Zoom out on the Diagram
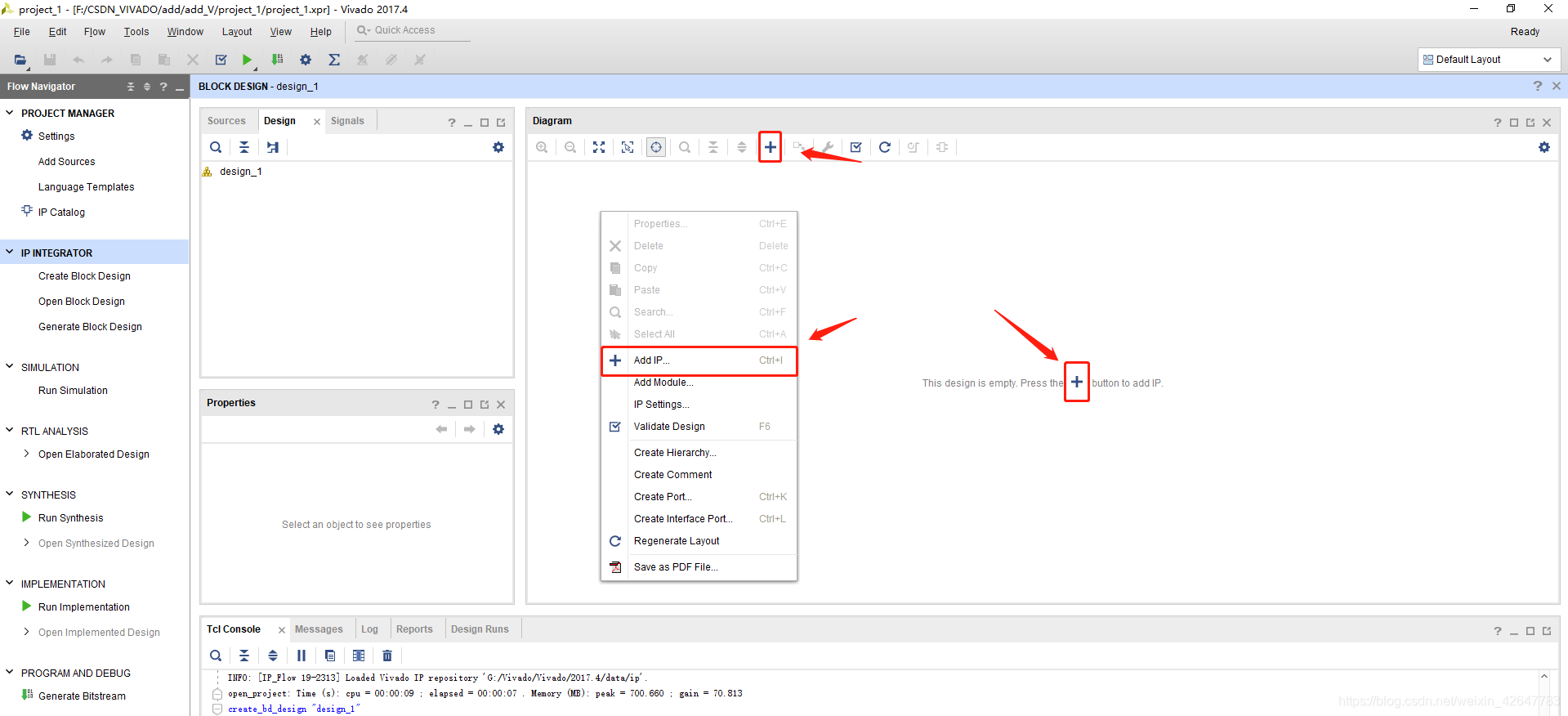 [570, 147]
